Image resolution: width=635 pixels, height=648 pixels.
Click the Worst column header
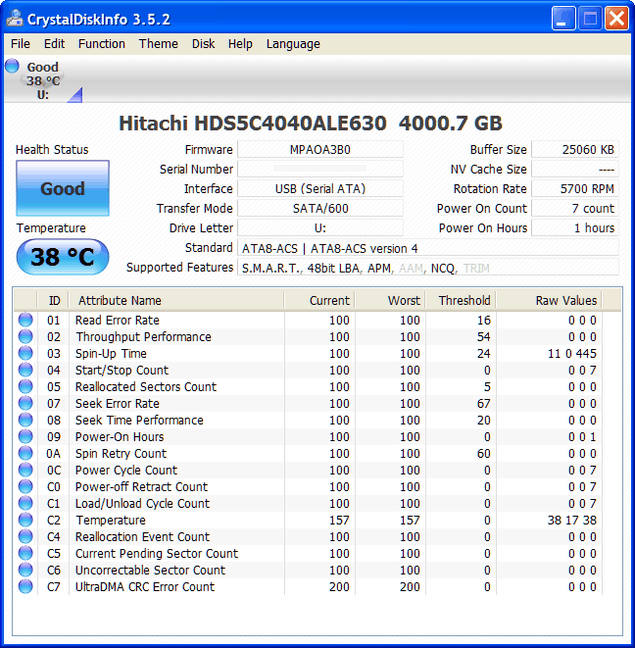tap(390, 300)
